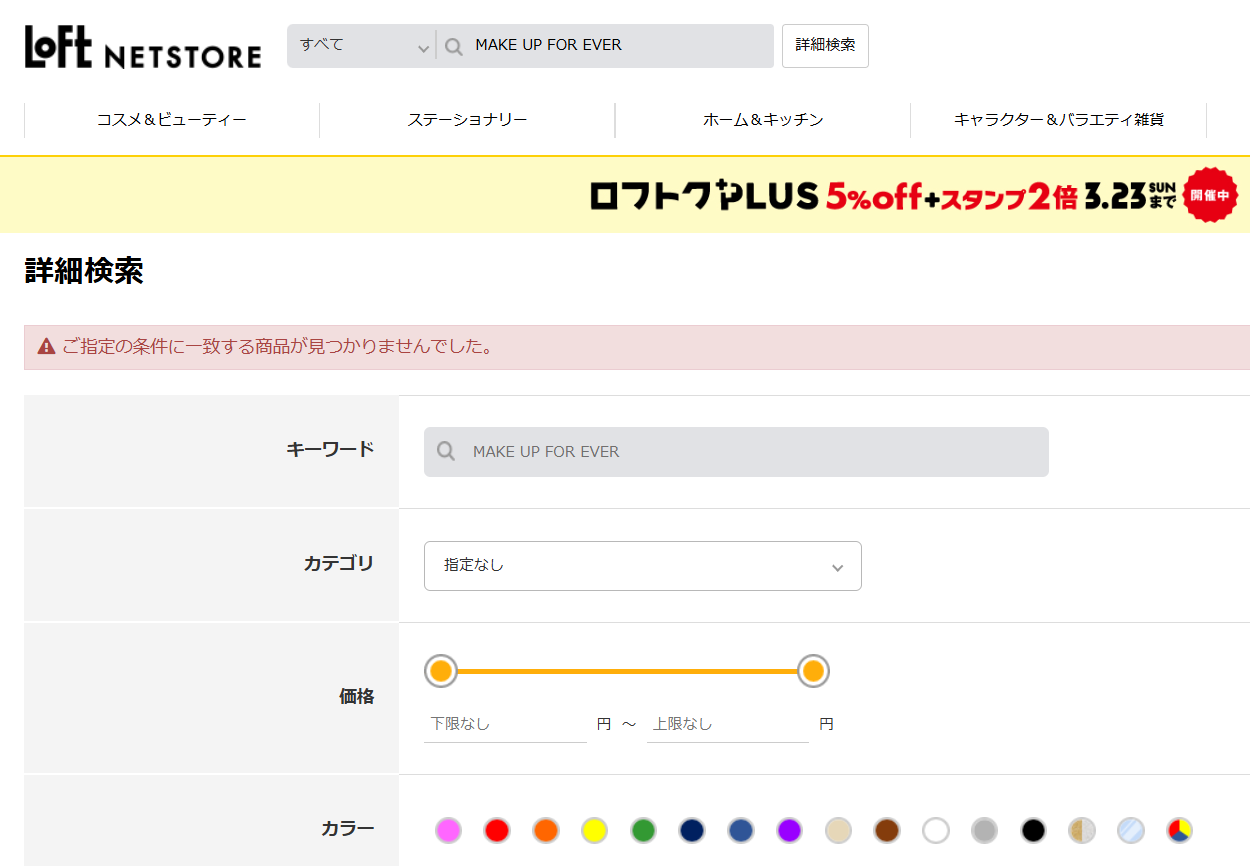Screen dimensions: 1250x866
Task: Click the 詳細検索 button
Action: pyautogui.click(x=825, y=46)
